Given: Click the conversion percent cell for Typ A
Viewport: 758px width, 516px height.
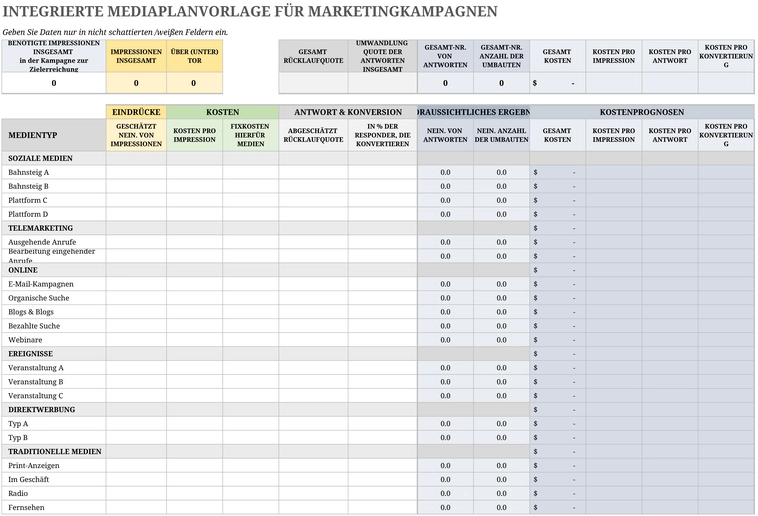Looking at the screenshot, I should point(382,424).
